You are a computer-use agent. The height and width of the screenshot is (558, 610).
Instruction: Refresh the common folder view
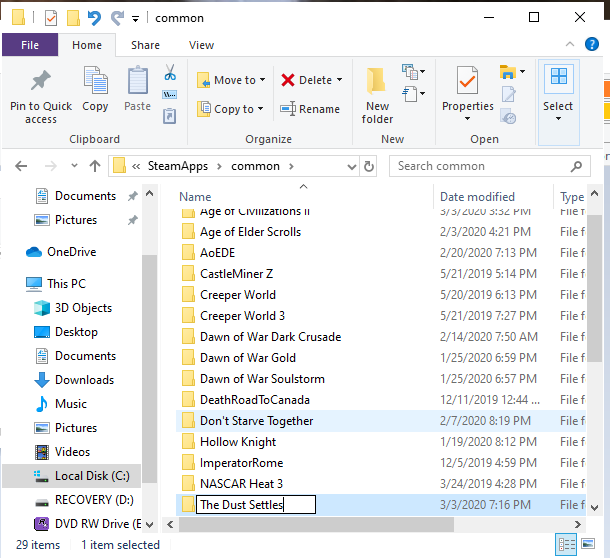coord(369,167)
